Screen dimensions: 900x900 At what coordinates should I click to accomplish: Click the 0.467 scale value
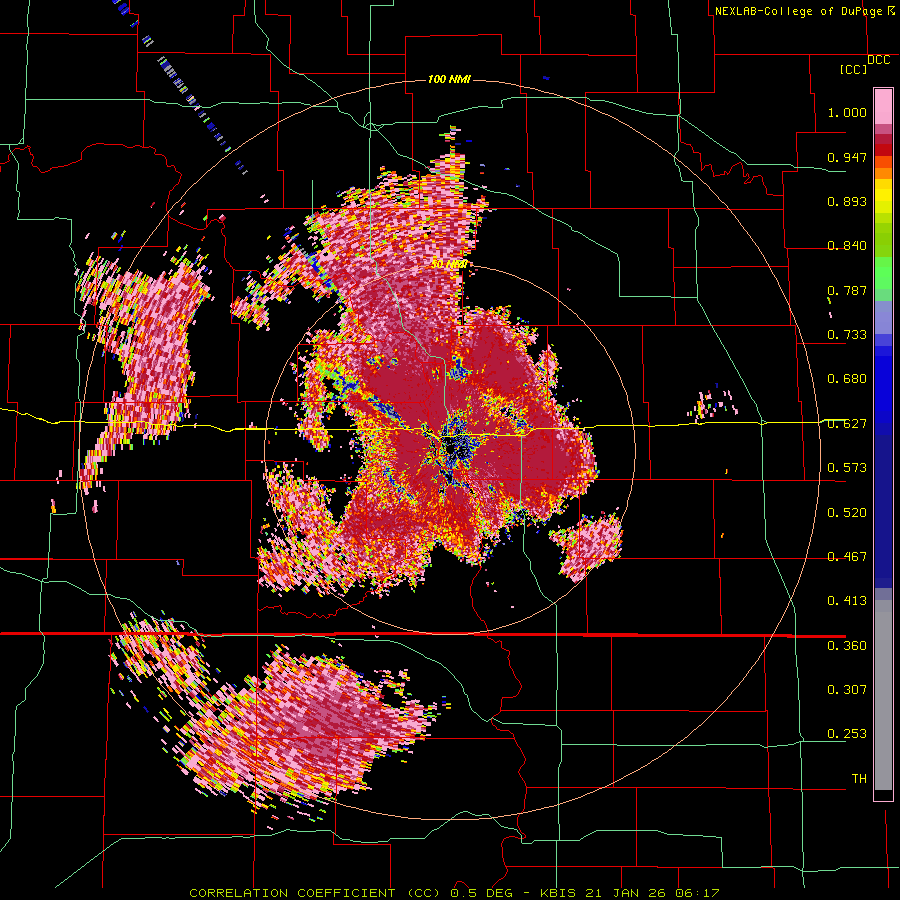pyautogui.click(x=847, y=557)
